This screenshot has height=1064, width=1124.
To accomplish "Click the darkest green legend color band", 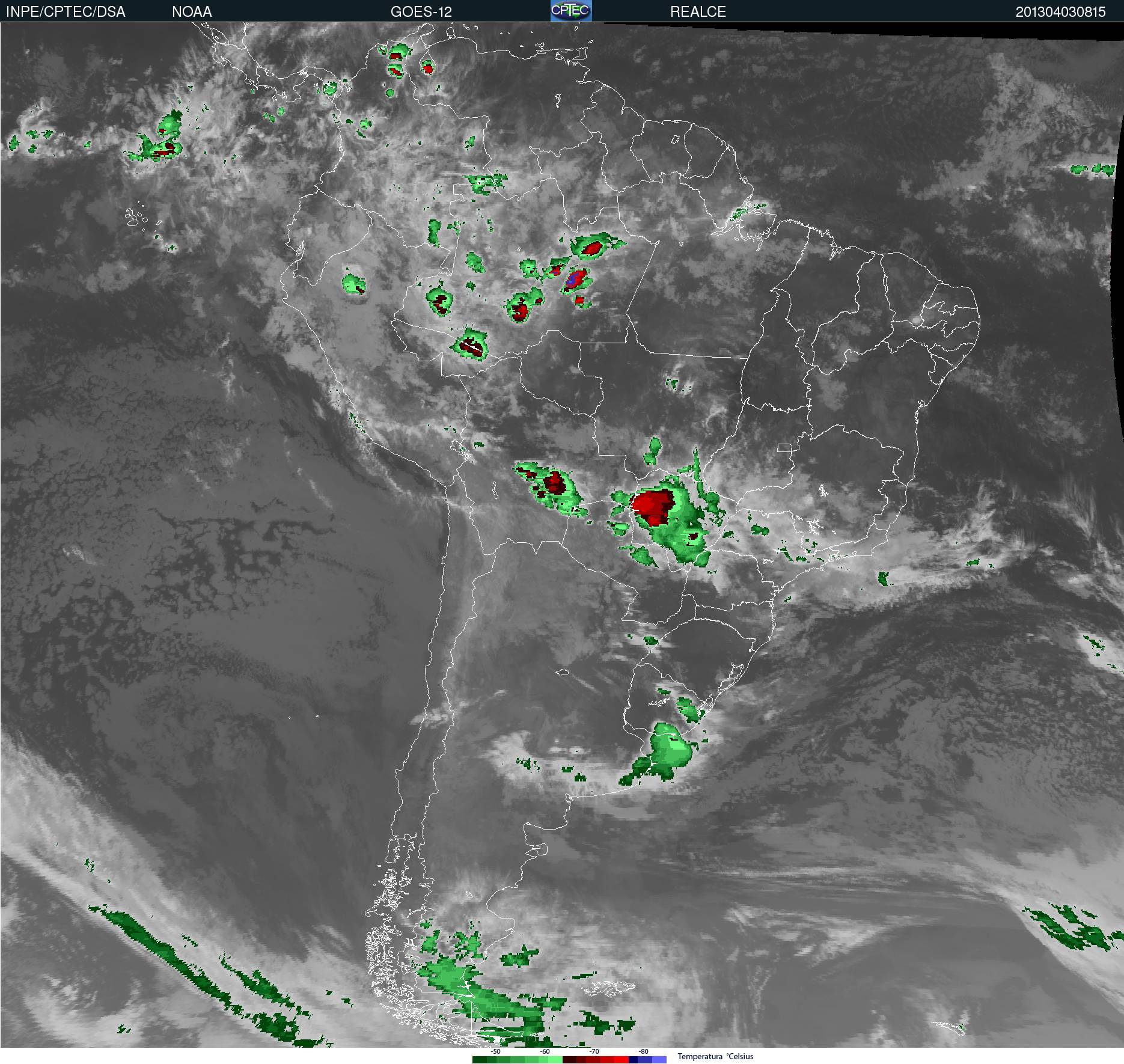I will click(480, 1060).
